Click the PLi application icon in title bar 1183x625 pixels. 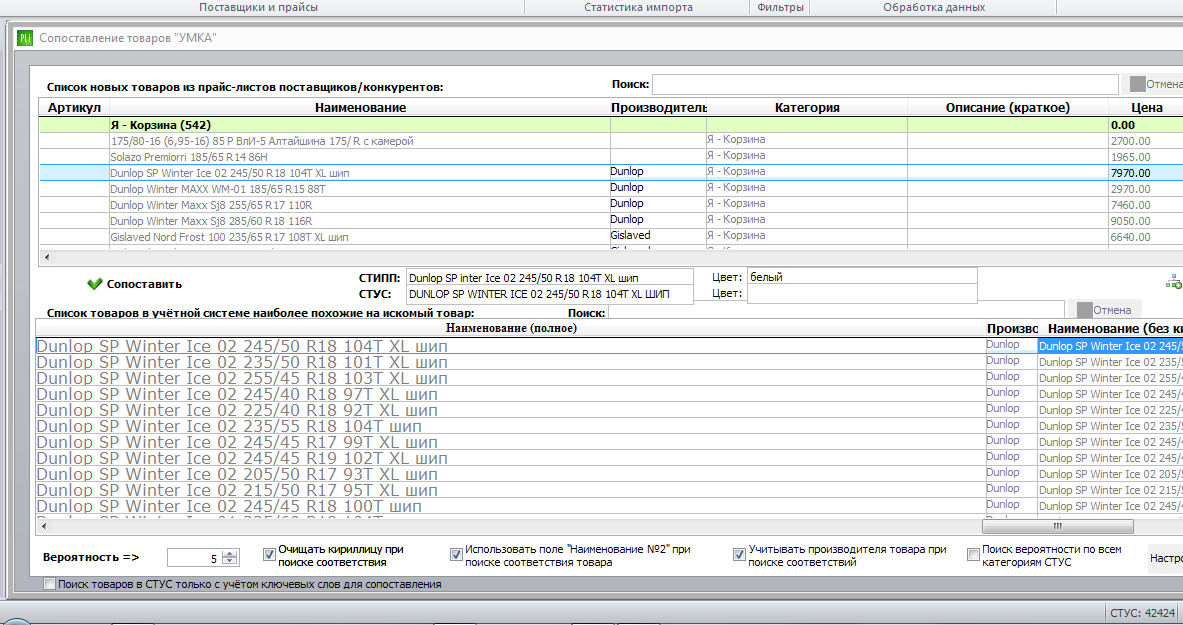(25, 38)
